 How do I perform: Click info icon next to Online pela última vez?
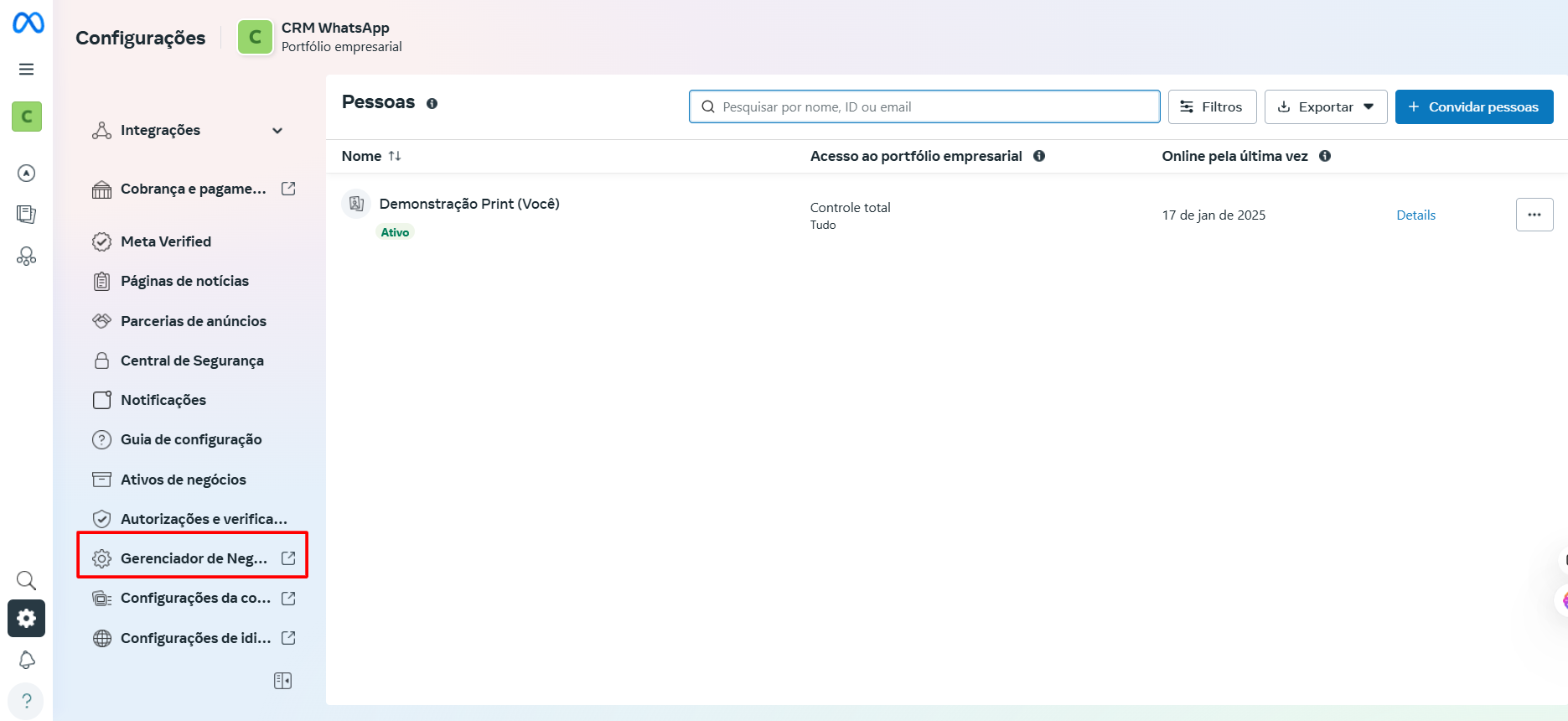click(1325, 156)
